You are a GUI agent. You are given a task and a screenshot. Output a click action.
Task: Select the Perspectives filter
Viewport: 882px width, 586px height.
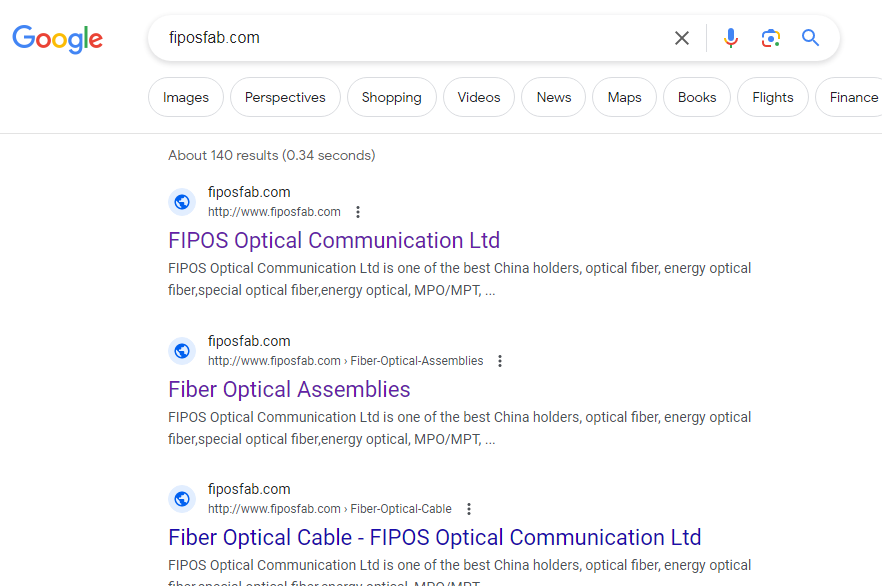(x=285, y=97)
